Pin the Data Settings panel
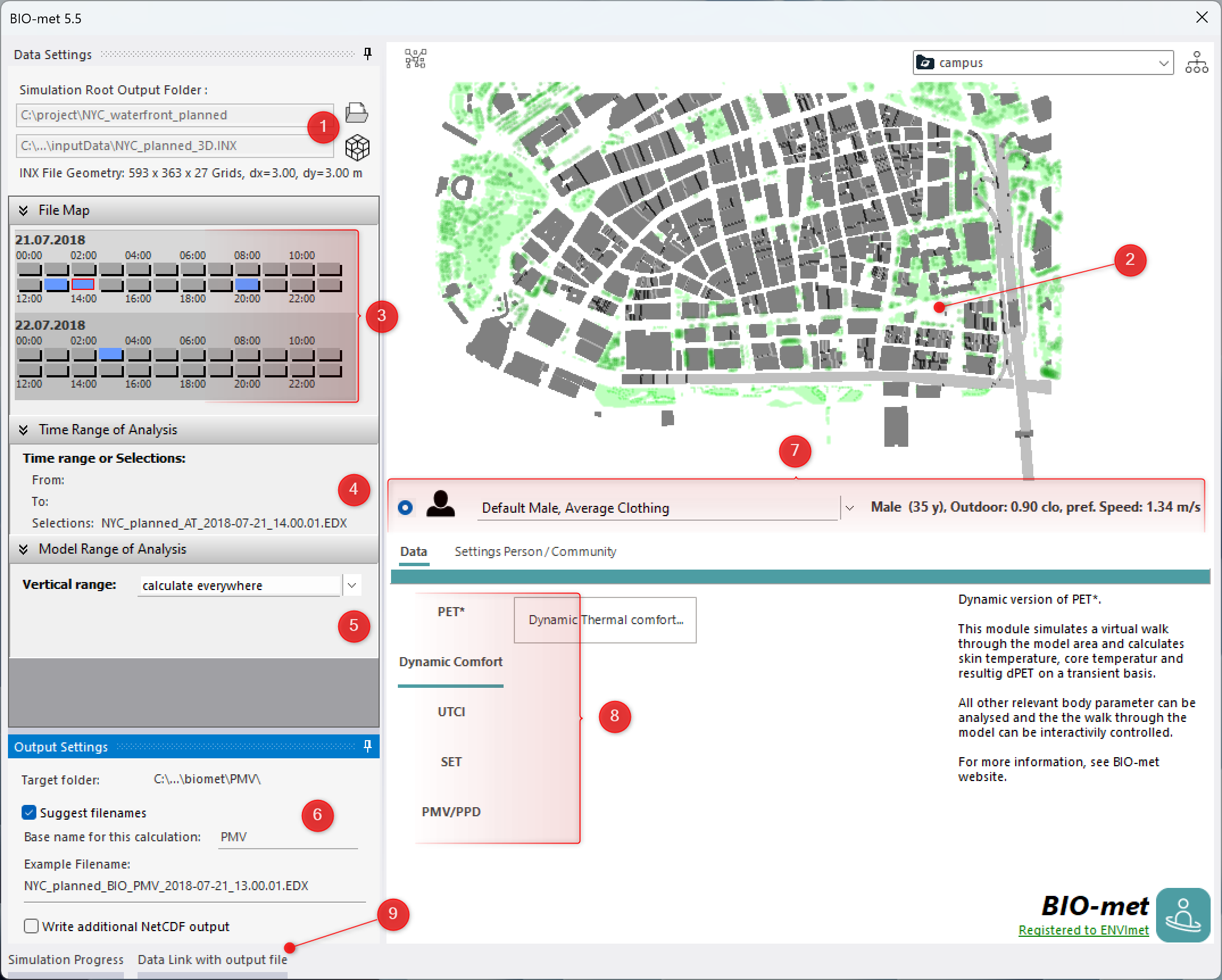Image resolution: width=1222 pixels, height=980 pixels. (x=368, y=54)
